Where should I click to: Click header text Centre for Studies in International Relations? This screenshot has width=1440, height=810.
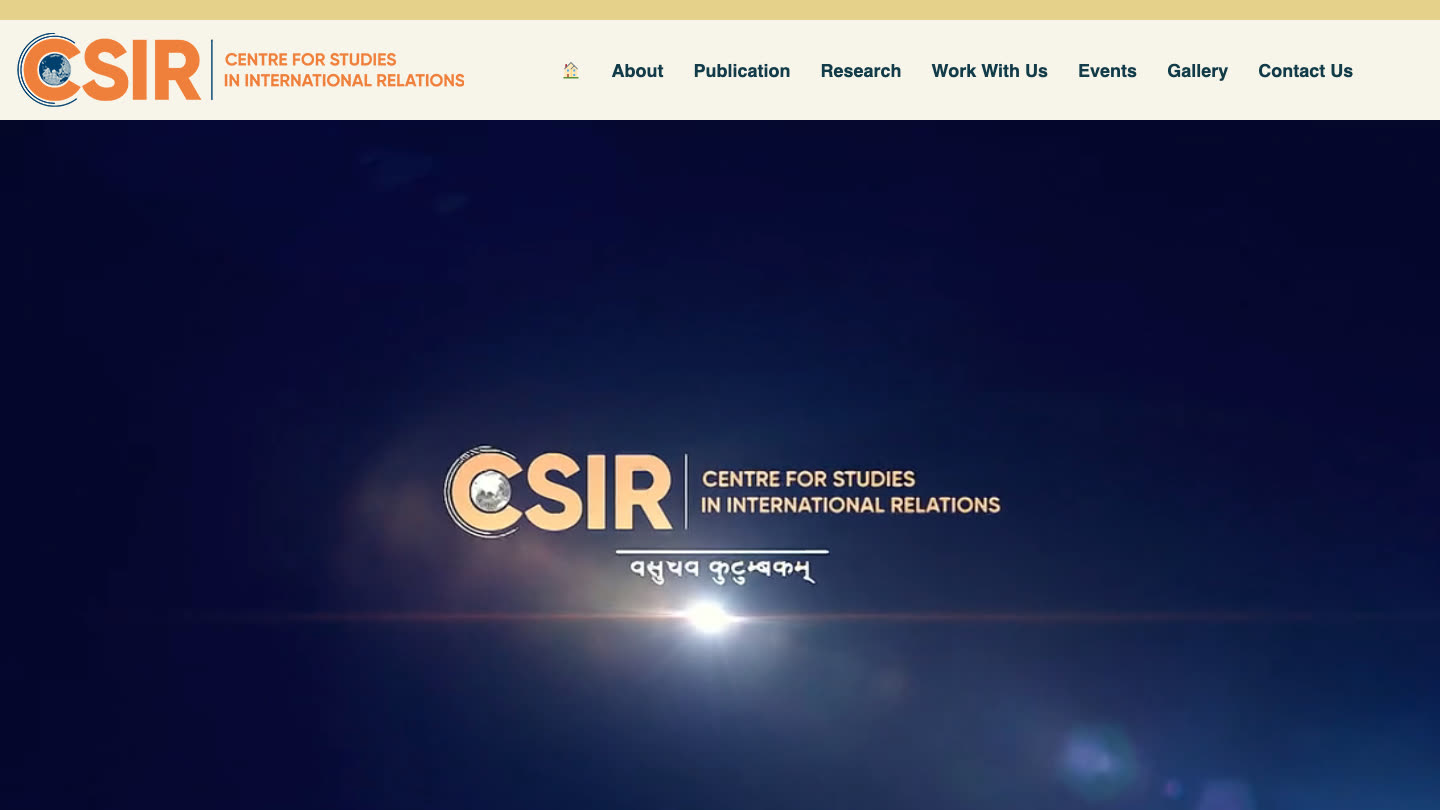[x=344, y=70]
